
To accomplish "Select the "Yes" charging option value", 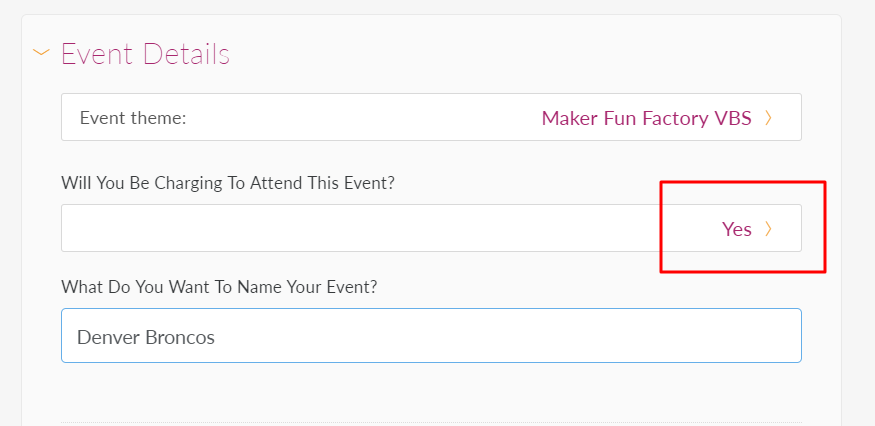I will point(736,229).
